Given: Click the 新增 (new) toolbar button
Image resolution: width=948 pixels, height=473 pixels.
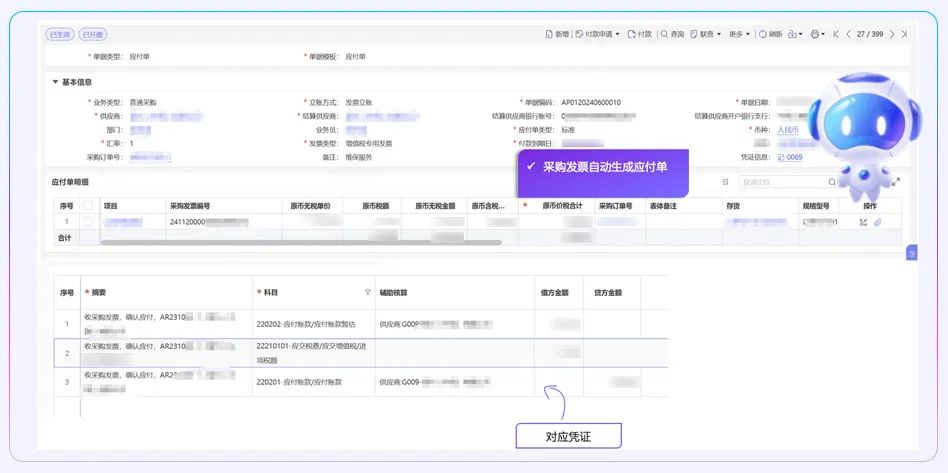Looking at the screenshot, I should coord(557,34).
